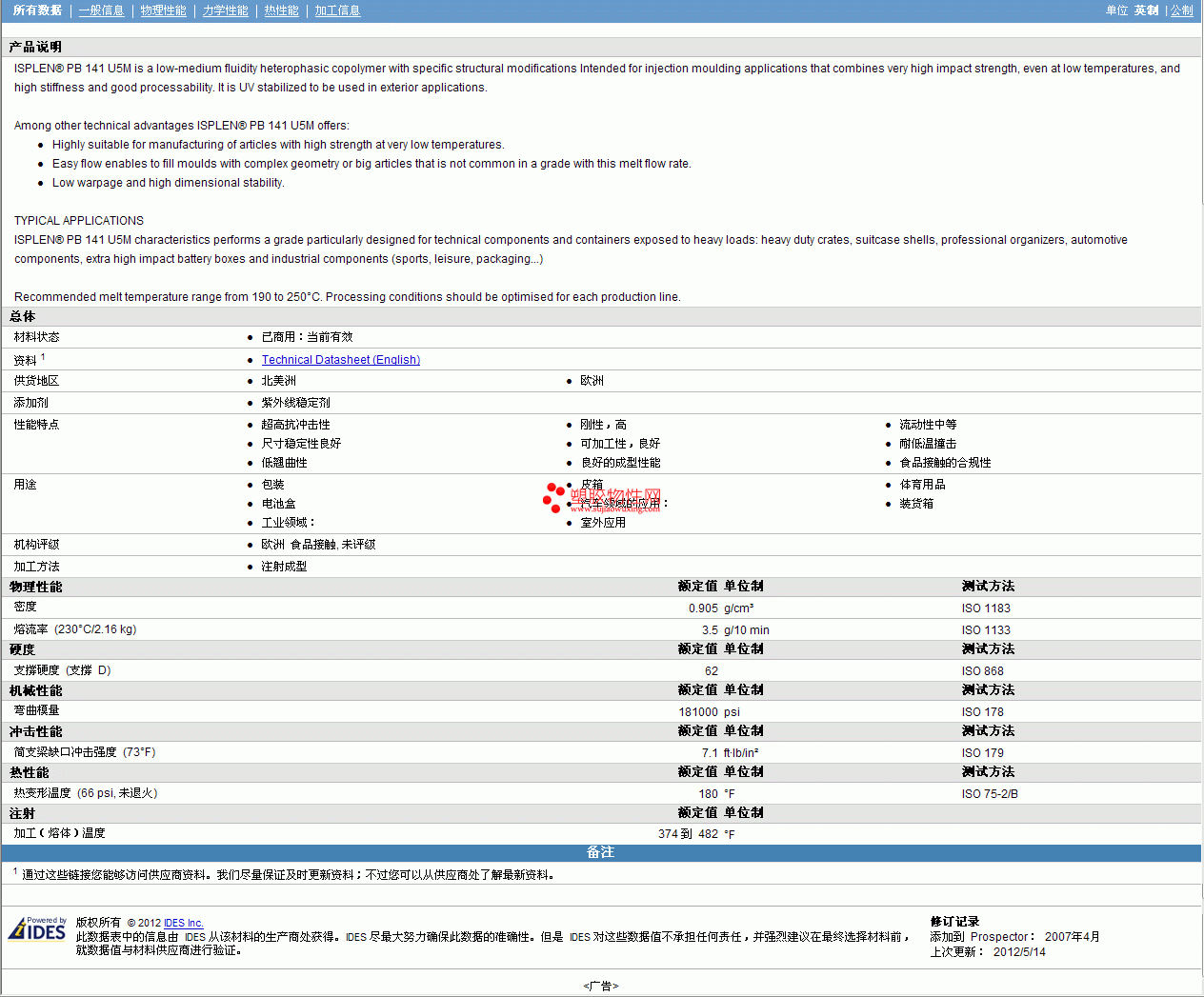
Task: Click the 北美洲 region entry
Action: [278, 381]
